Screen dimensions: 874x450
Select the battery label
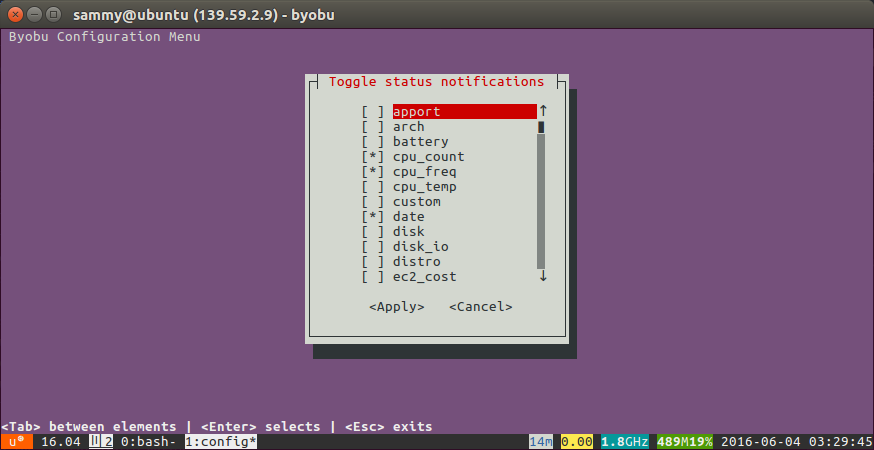coord(421,142)
